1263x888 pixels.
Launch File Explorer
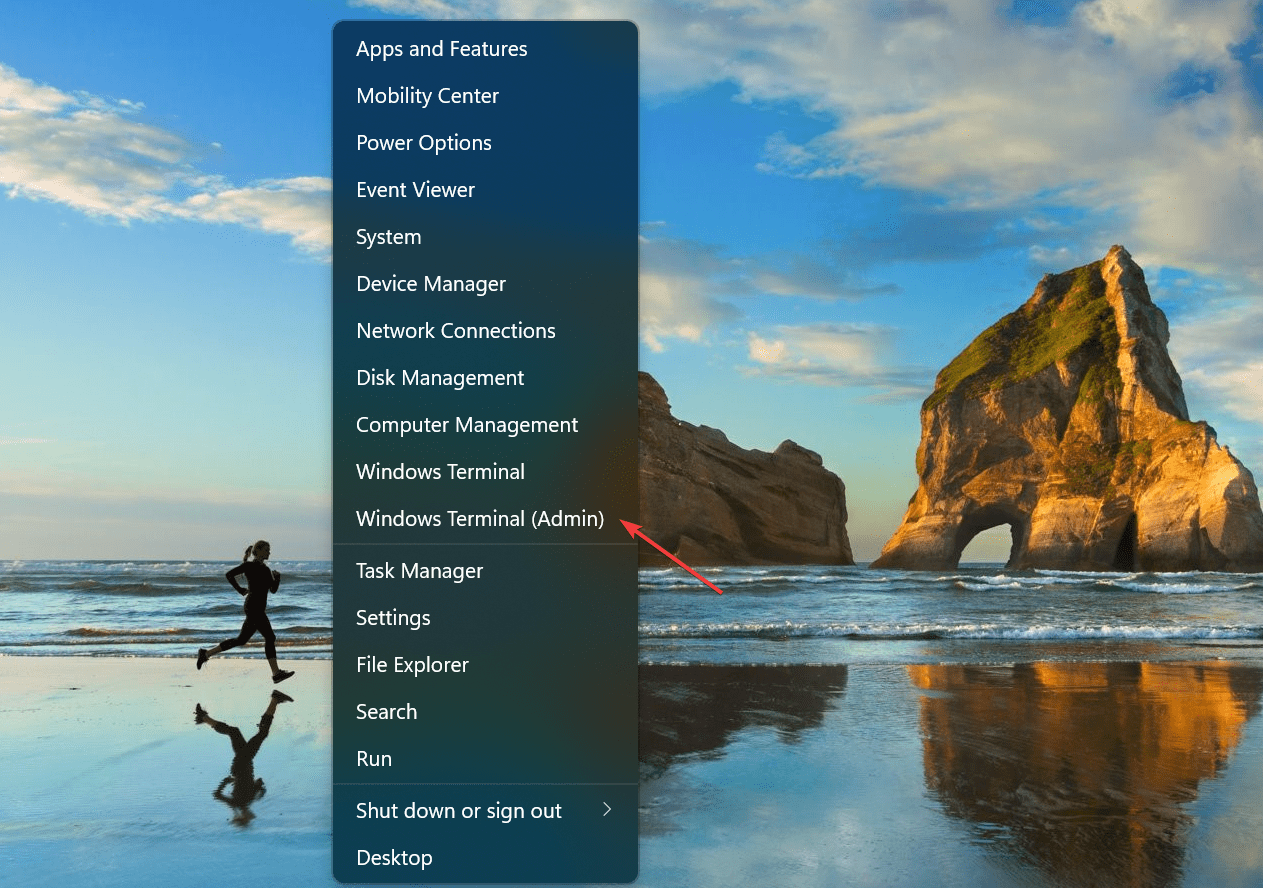click(485, 665)
